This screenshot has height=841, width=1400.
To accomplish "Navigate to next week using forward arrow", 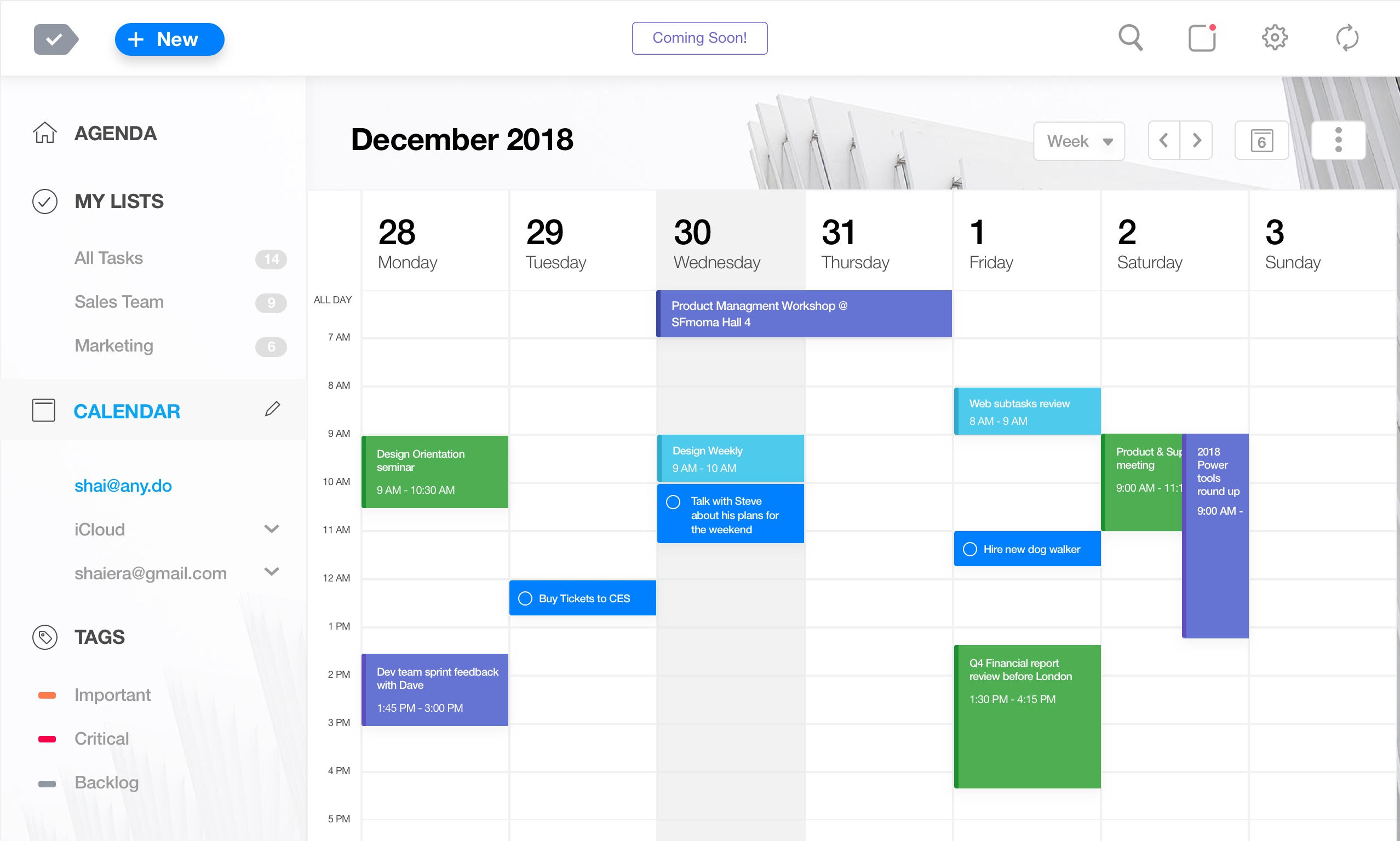I will click(x=1196, y=140).
